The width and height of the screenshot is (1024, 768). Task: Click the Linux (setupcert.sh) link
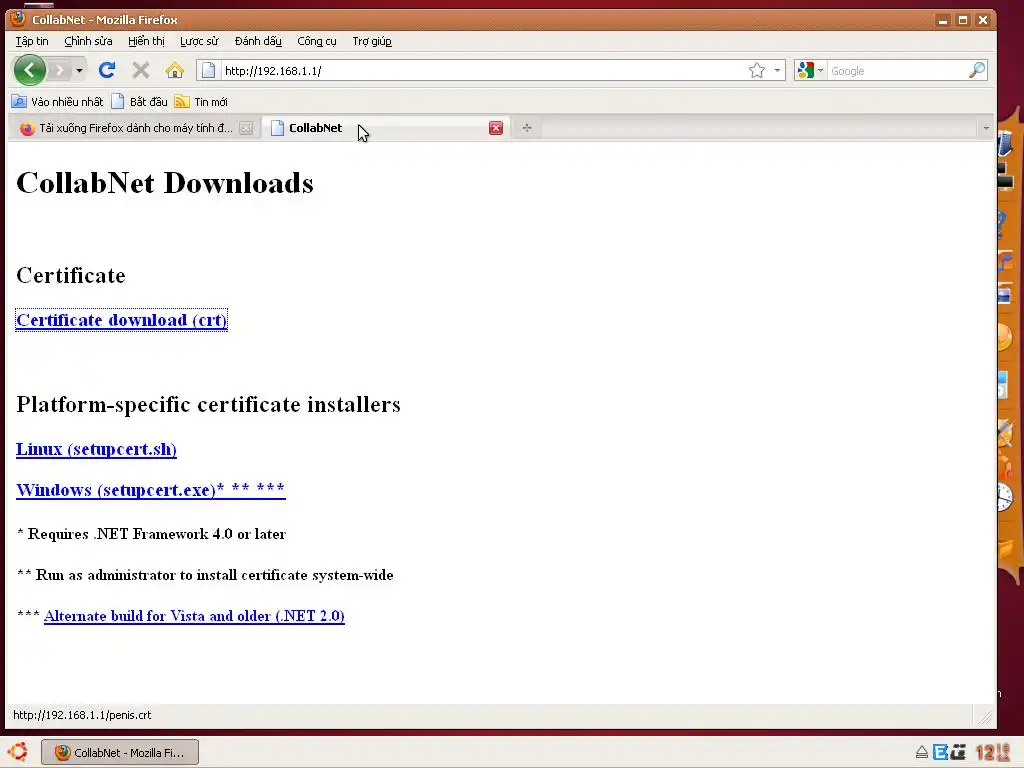pos(96,449)
